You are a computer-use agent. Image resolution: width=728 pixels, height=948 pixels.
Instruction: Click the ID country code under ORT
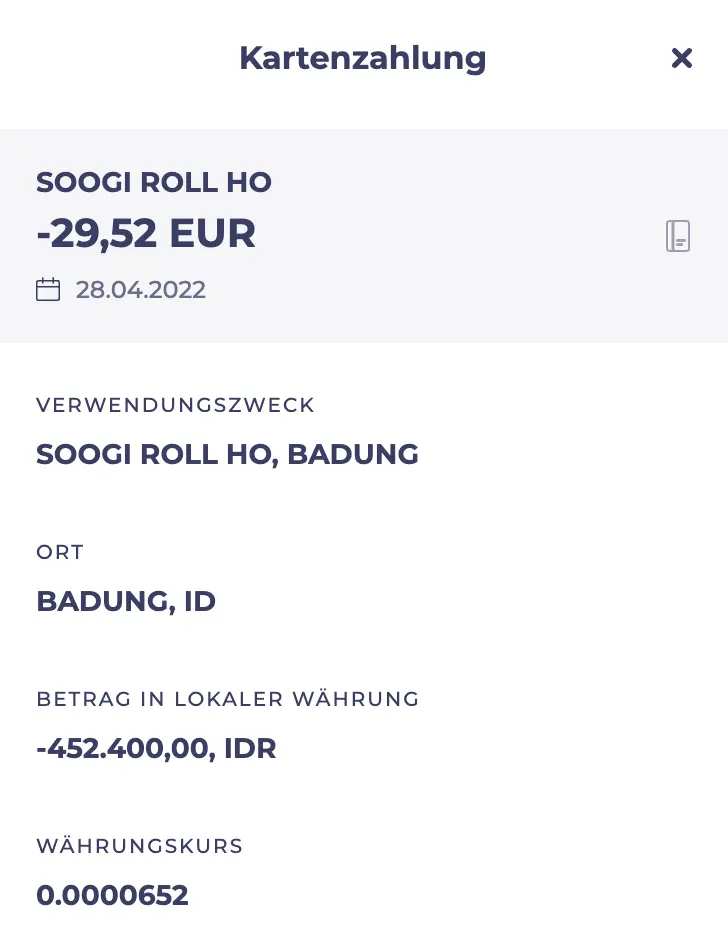(200, 601)
